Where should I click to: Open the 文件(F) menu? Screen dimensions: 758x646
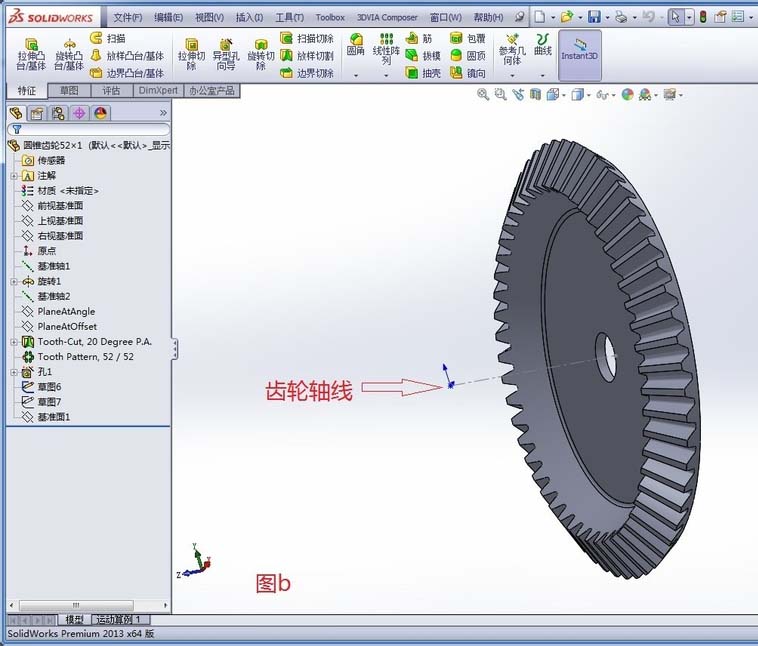128,17
